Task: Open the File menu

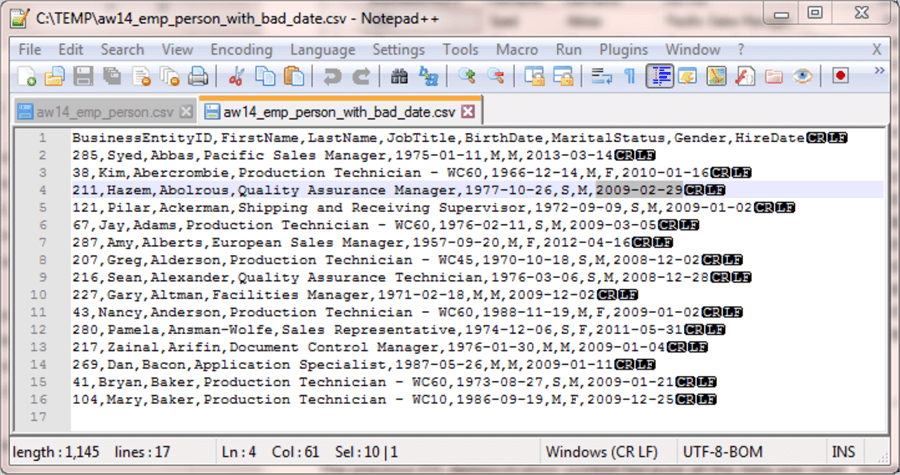Action: tap(30, 50)
